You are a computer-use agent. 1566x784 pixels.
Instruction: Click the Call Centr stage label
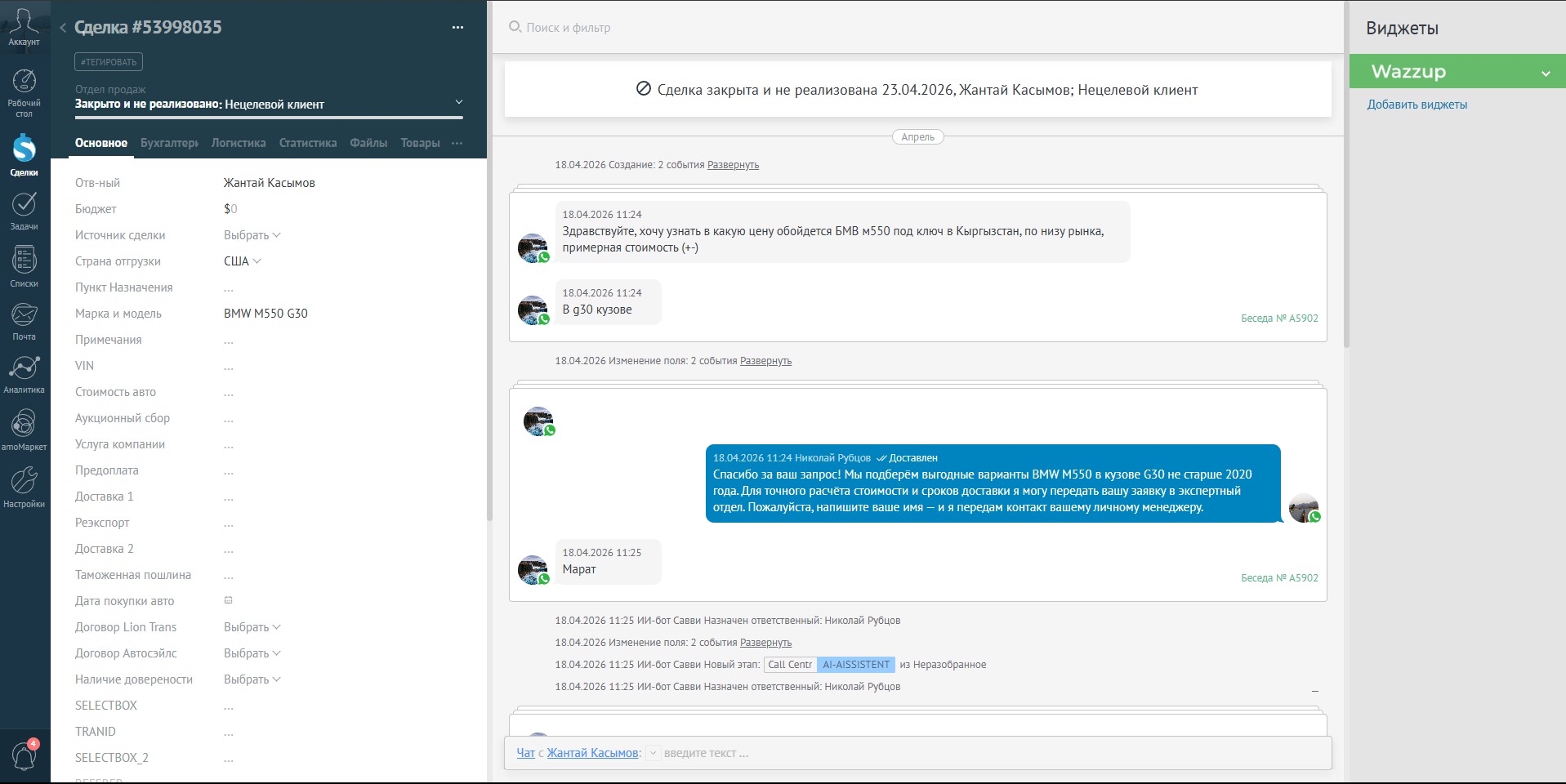(x=790, y=665)
